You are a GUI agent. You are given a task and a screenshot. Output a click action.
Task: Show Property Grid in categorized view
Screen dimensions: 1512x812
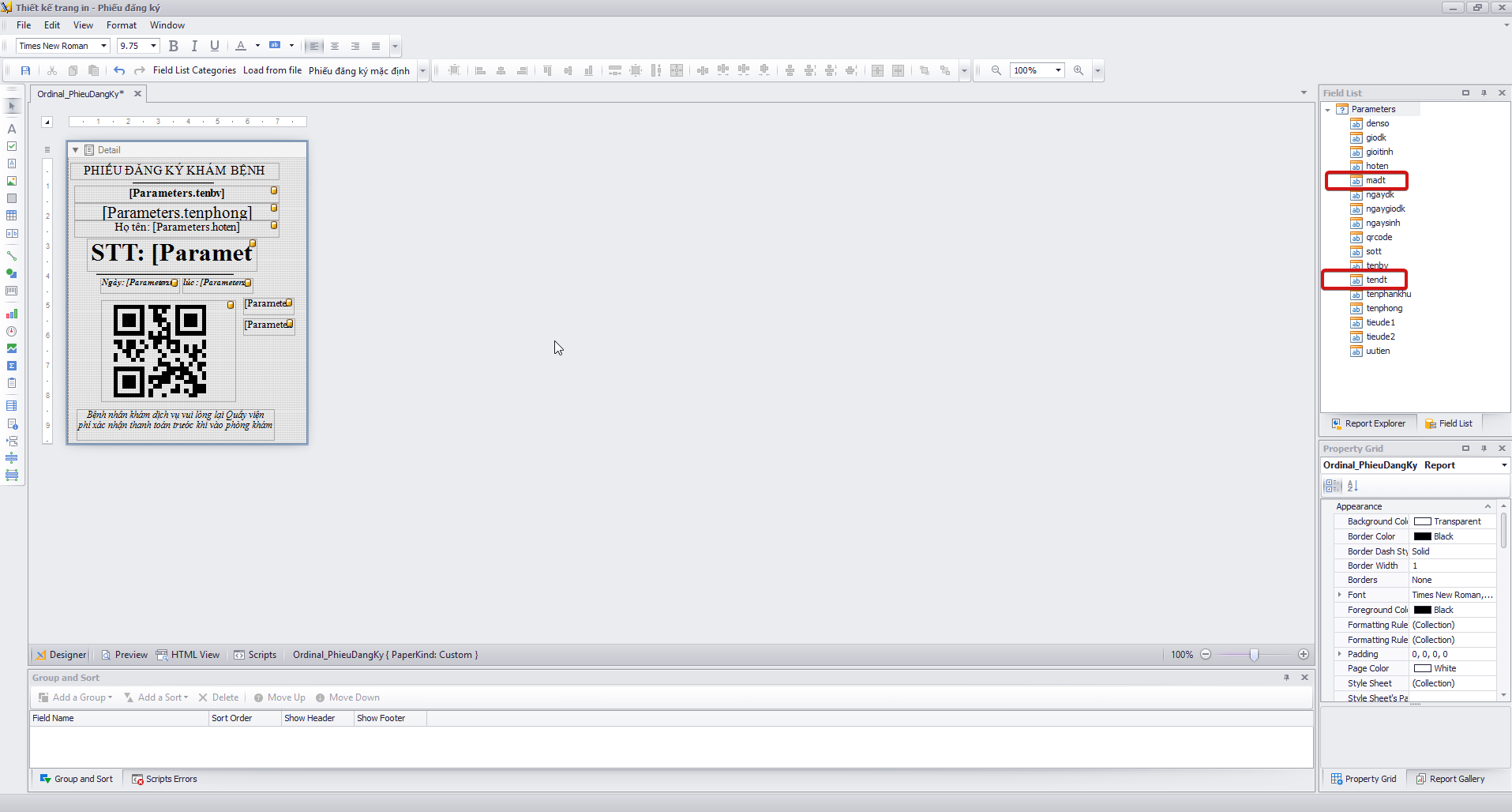[1333, 486]
